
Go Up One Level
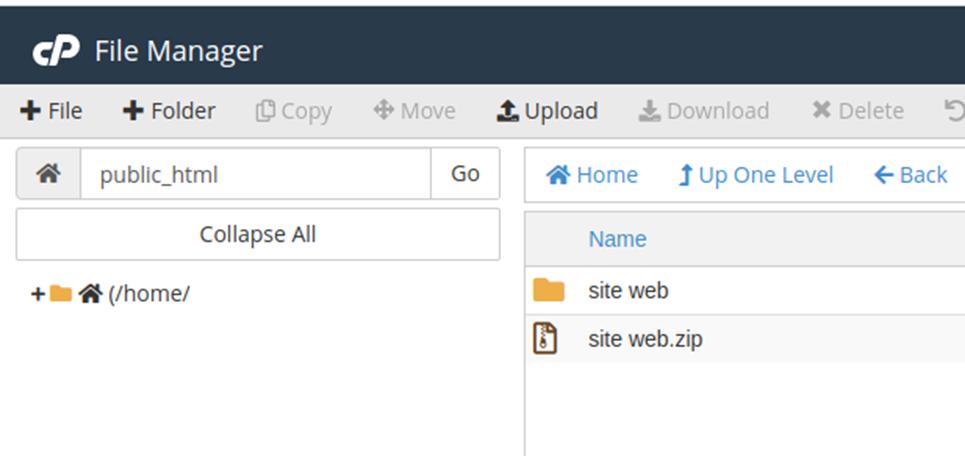(x=755, y=175)
